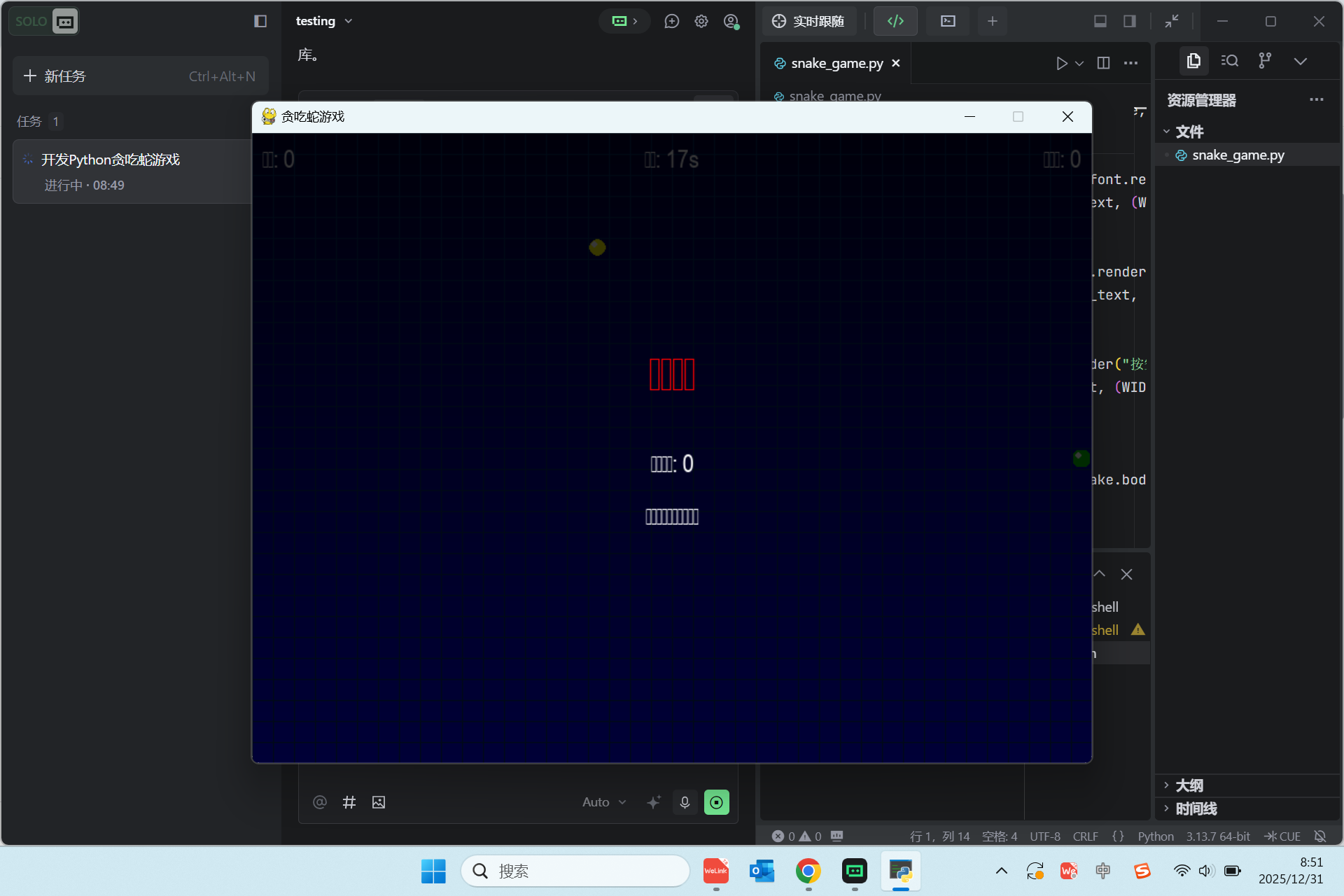Open the Auto model selector dropdown
The height and width of the screenshot is (896, 1344).
click(603, 802)
